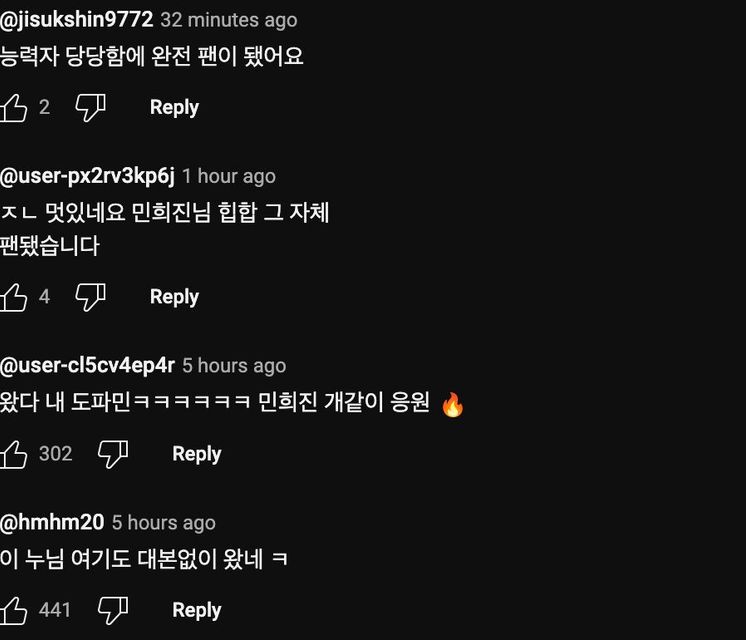Open @jisukshin9772's channel profile
The height and width of the screenshot is (640, 746).
[x=77, y=19]
